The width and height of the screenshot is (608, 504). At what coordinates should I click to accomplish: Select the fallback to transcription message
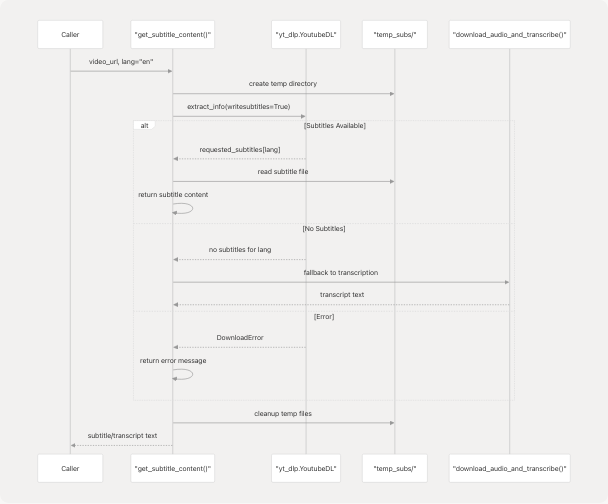point(341,273)
